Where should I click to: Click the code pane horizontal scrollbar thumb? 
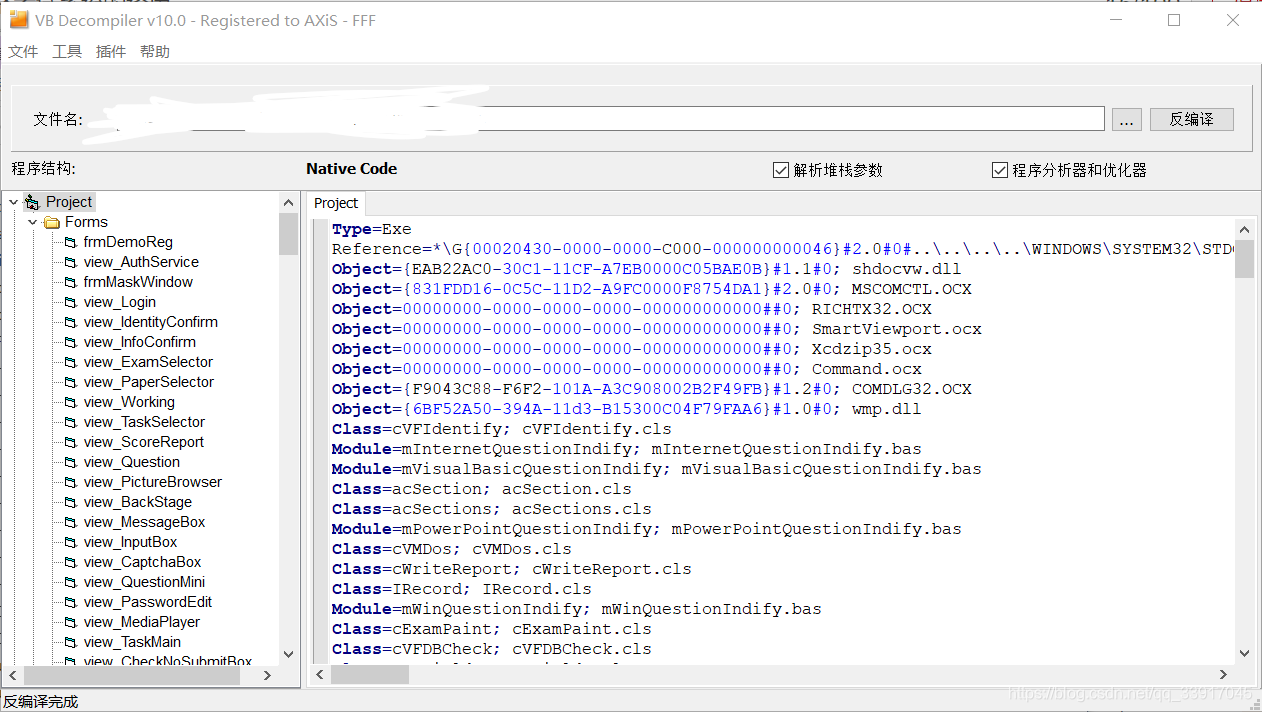tap(369, 675)
